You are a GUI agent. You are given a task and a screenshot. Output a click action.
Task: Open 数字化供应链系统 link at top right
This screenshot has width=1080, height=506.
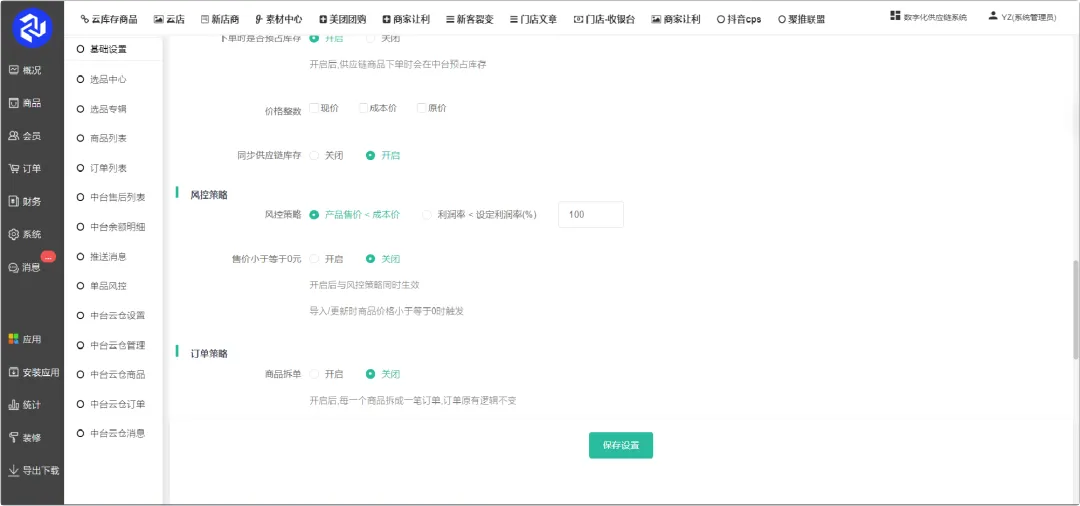point(928,17)
